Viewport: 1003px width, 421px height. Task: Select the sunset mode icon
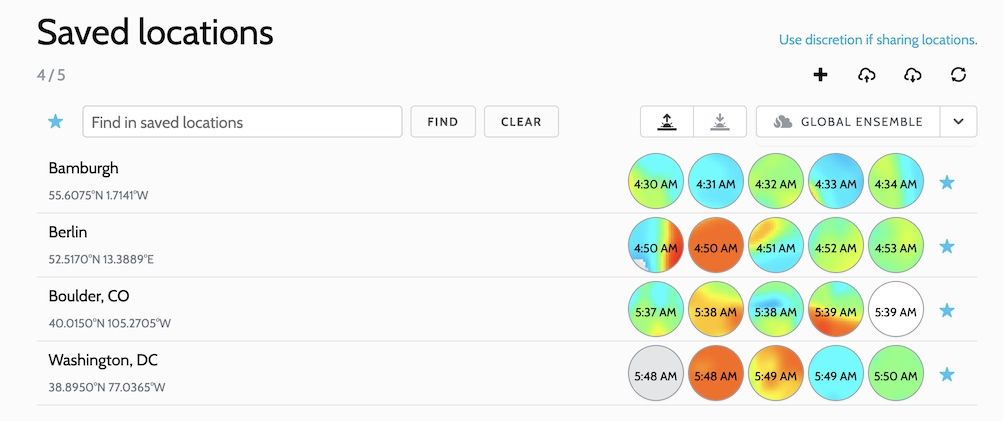tap(720, 122)
